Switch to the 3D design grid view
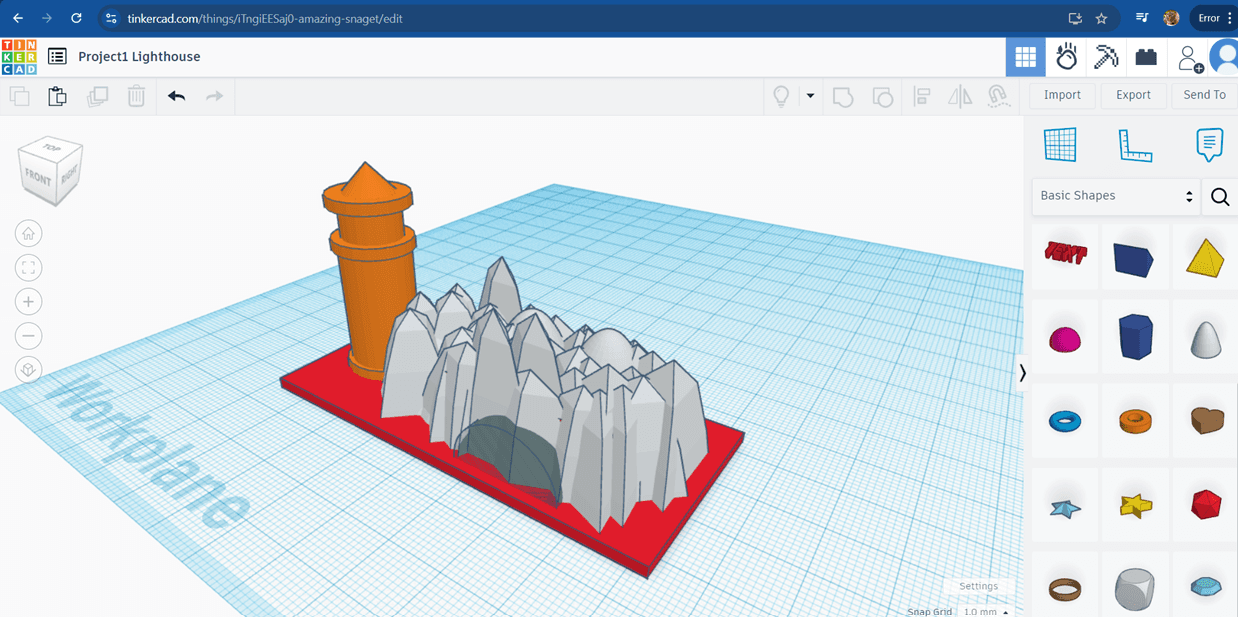1238x617 pixels. (1025, 57)
